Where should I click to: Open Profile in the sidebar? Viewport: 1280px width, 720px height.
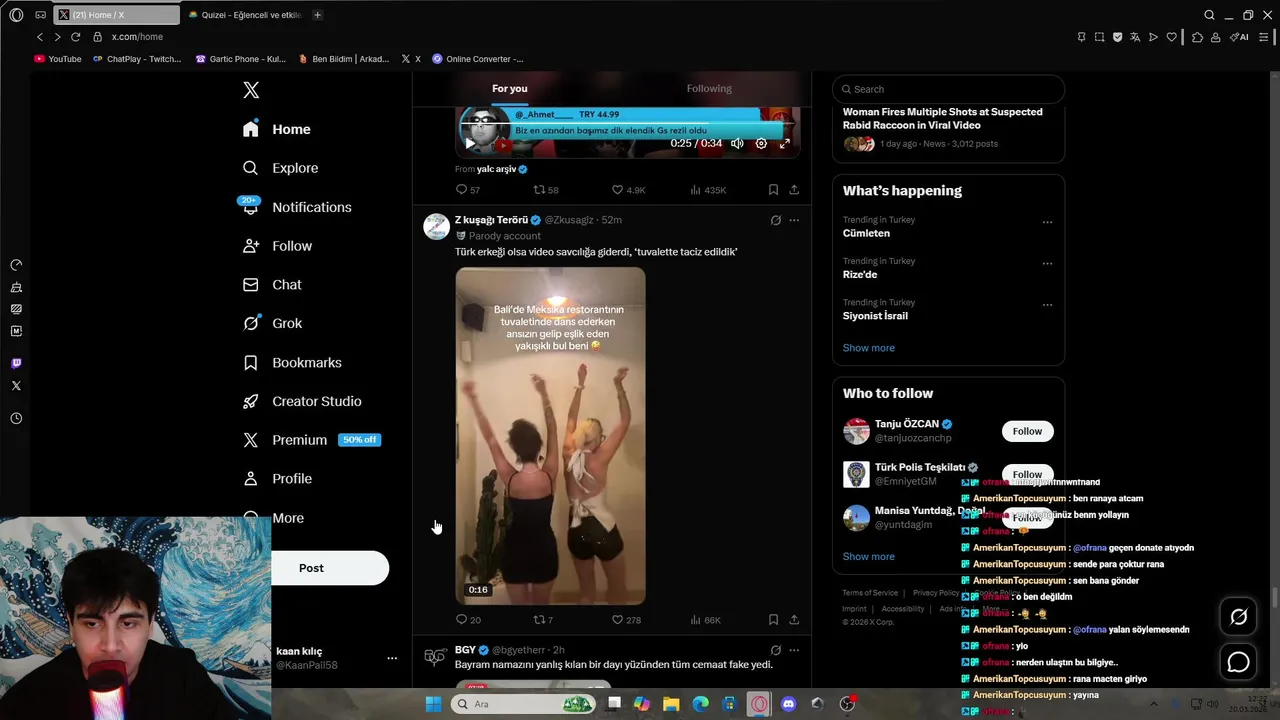[277, 479]
